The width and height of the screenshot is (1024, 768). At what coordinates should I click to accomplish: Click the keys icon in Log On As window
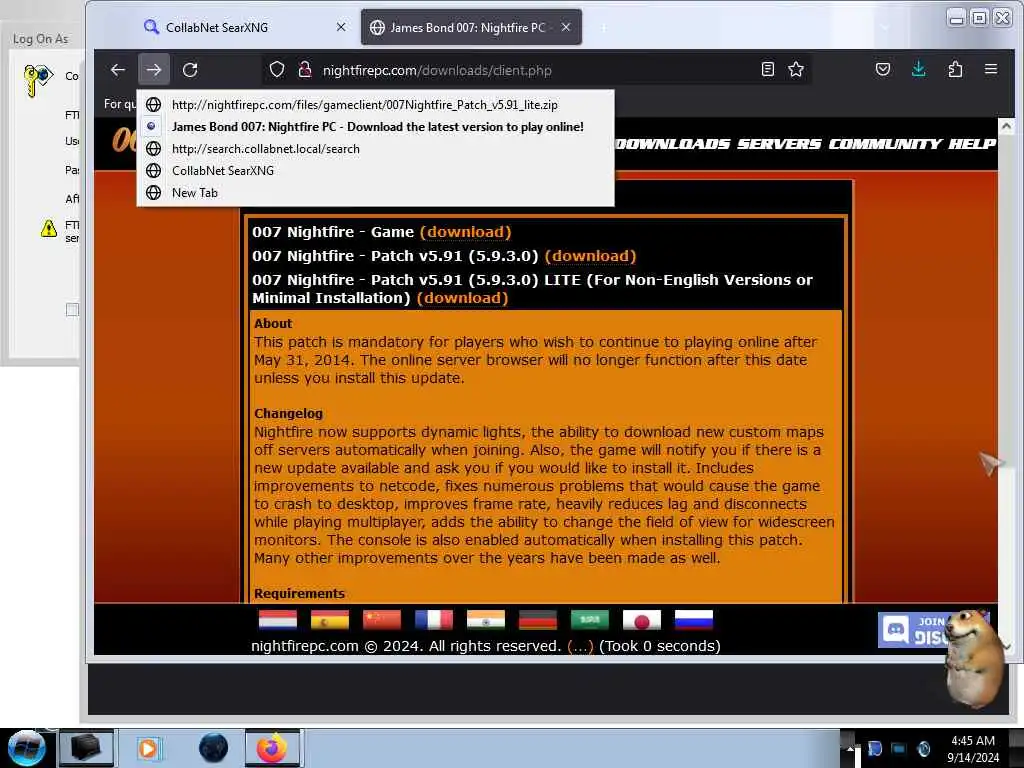point(38,80)
